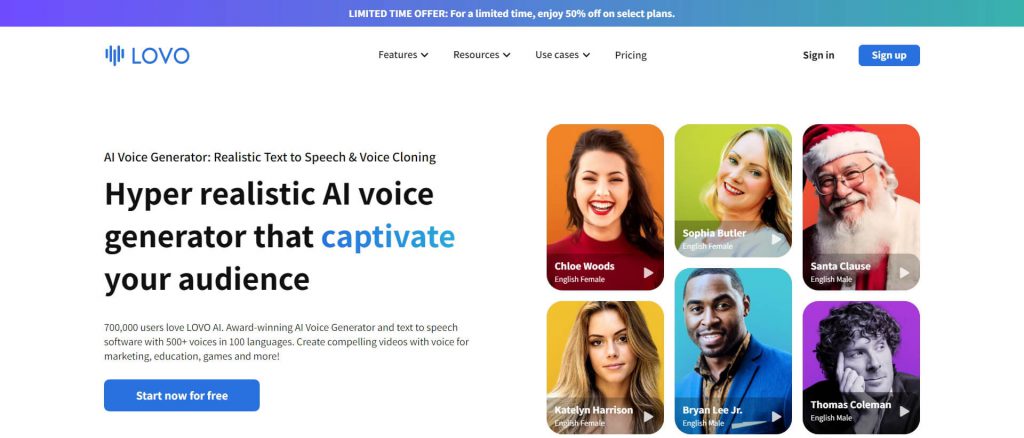Play Bryan Lee Jr. voice sample

pos(776,416)
